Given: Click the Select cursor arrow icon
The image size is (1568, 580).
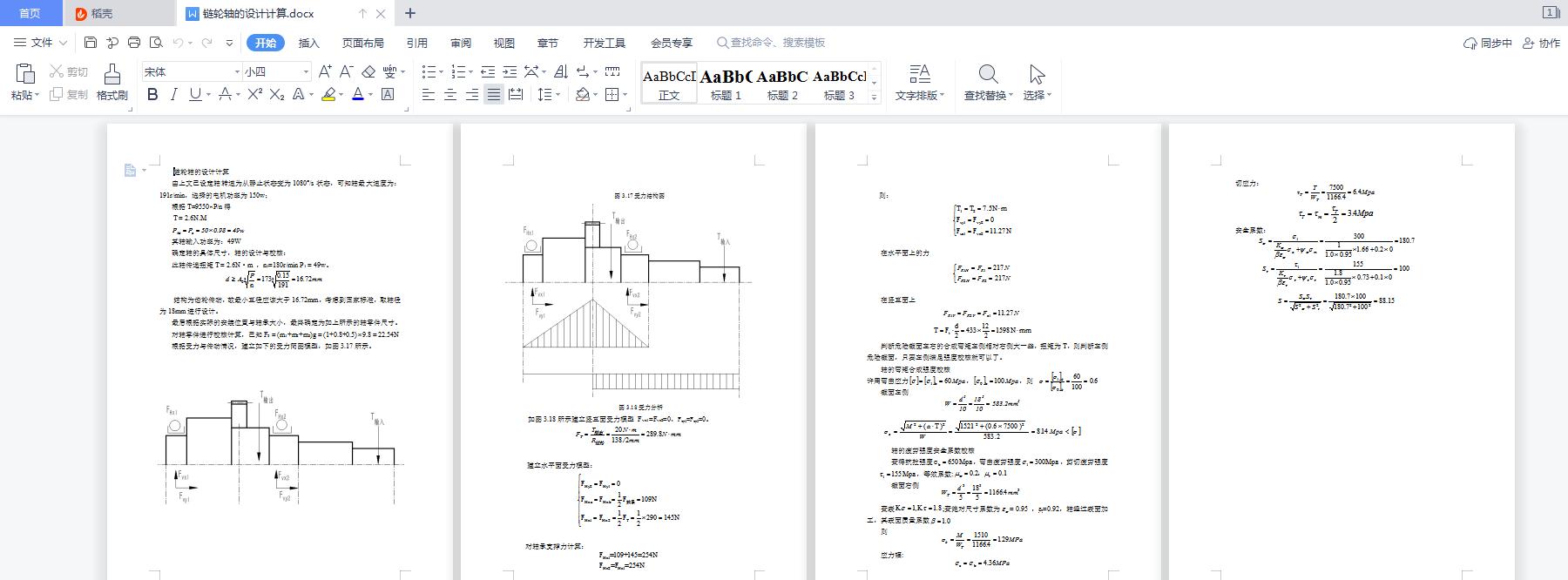Looking at the screenshot, I should (1037, 74).
